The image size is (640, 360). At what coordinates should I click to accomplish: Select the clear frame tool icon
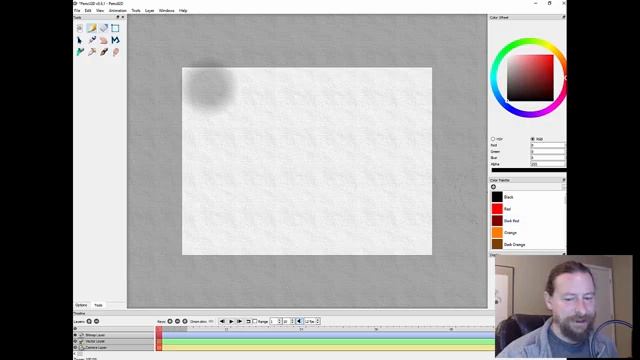(80, 28)
